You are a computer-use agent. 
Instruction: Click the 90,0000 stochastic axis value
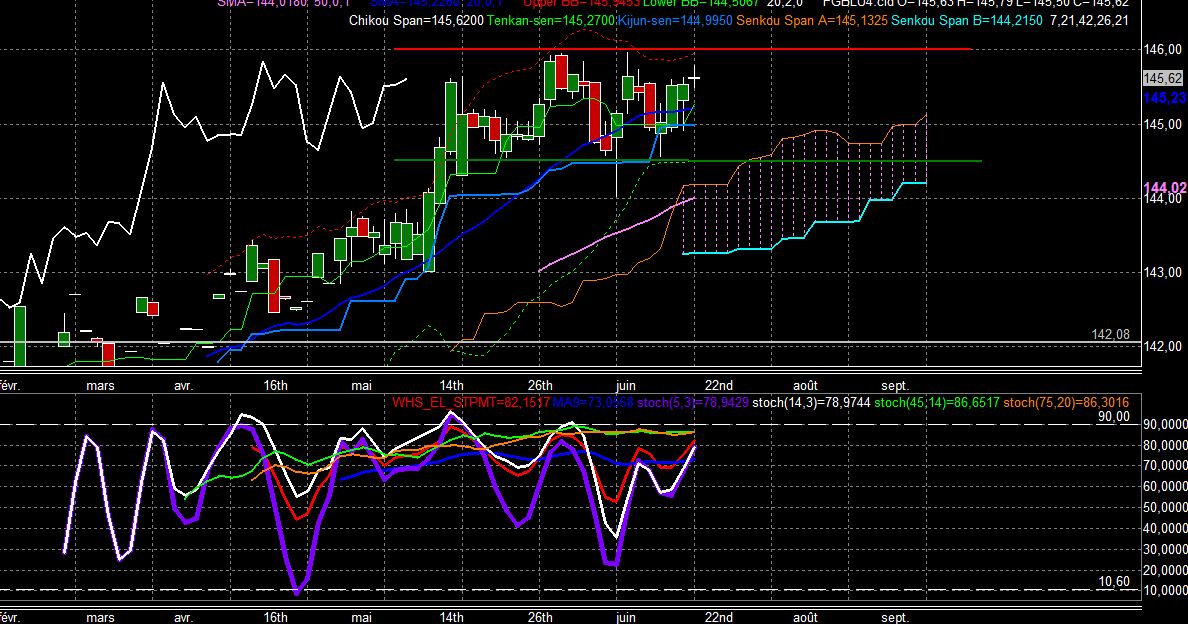click(x=1165, y=426)
